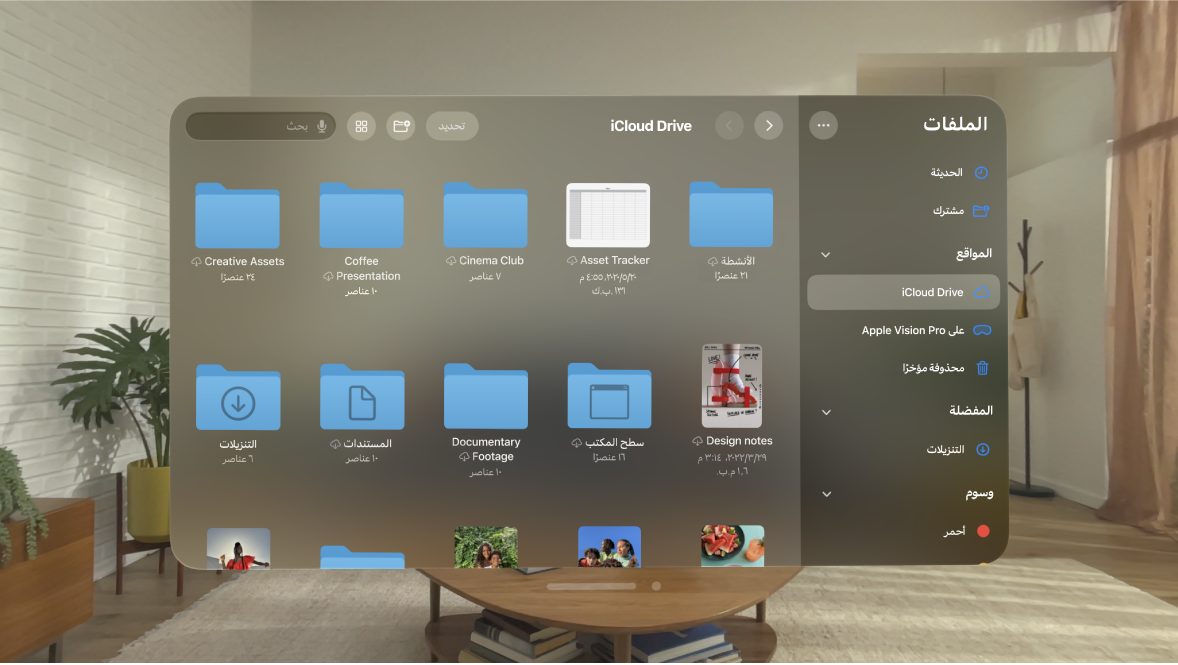Switch view layout using the grid icon
Viewport: 1178px width, 665px height.
[x=361, y=125]
